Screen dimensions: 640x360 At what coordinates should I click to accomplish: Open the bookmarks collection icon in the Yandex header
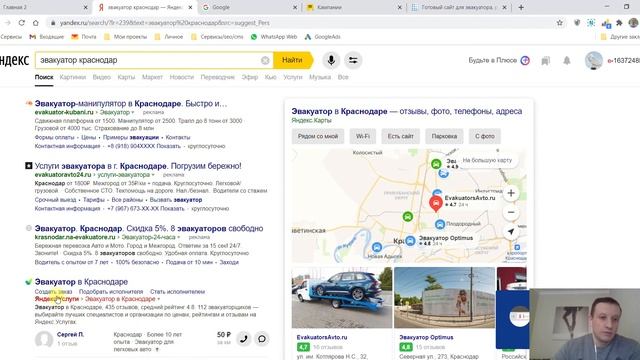(x=545, y=61)
